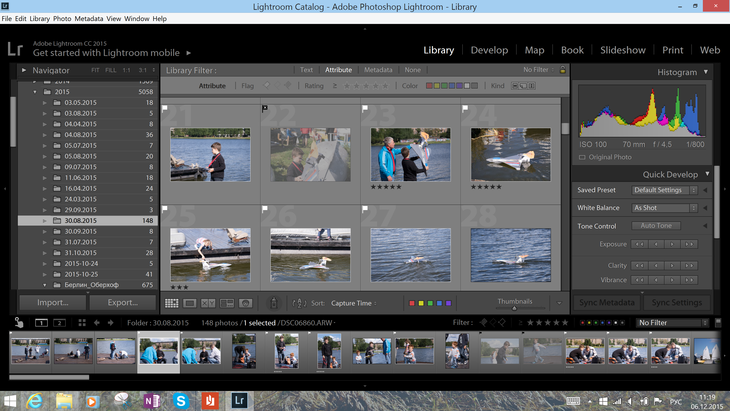Toggle flag on thumbnail 22
This screenshot has height=411, width=730.
(264, 108)
